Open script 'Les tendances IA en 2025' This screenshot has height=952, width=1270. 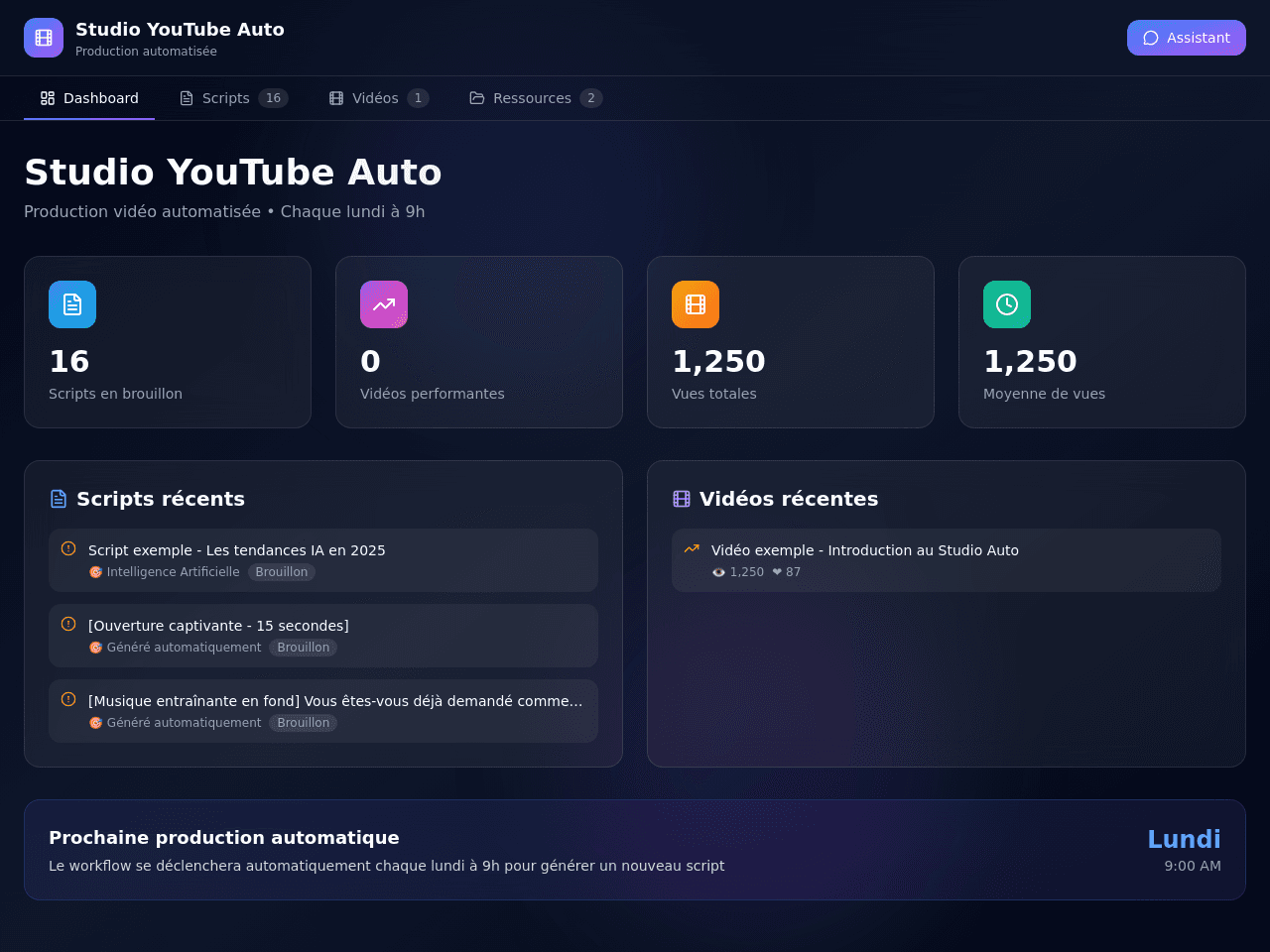pos(323,560)
